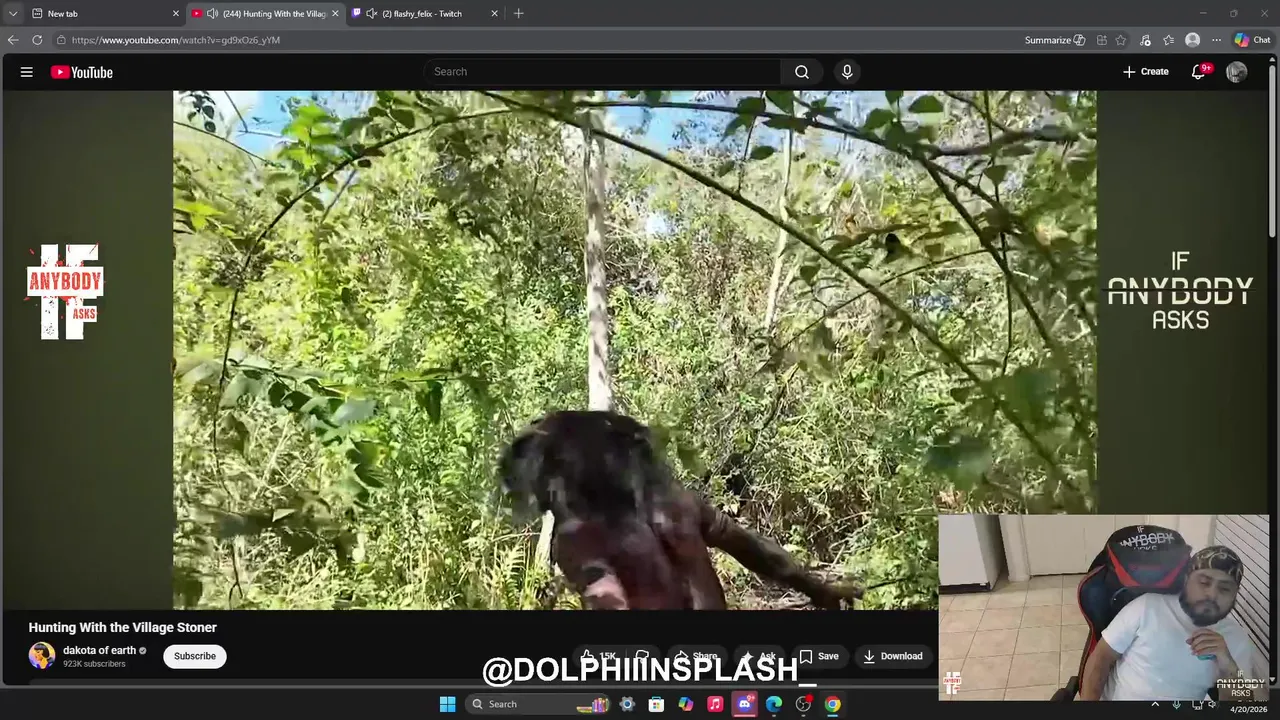1280x720 pixels.
Task: Focus the YouTube search field
Action: point(603,72)
